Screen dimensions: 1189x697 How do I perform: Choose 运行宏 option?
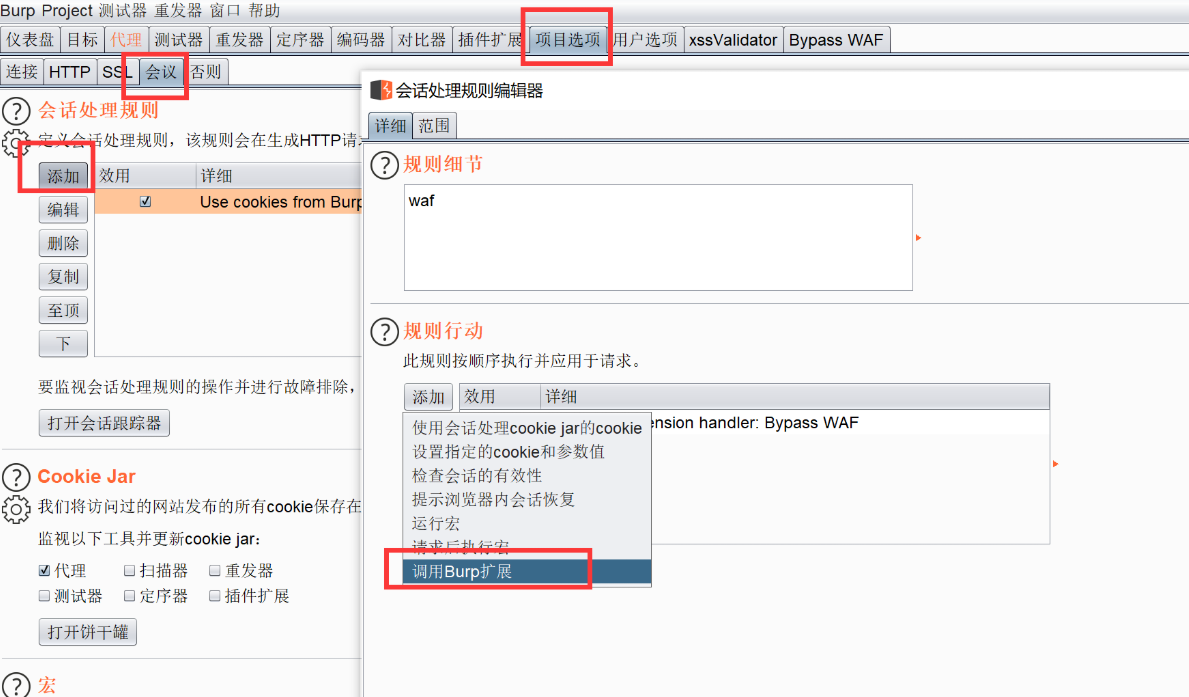(x=527, y=523)
